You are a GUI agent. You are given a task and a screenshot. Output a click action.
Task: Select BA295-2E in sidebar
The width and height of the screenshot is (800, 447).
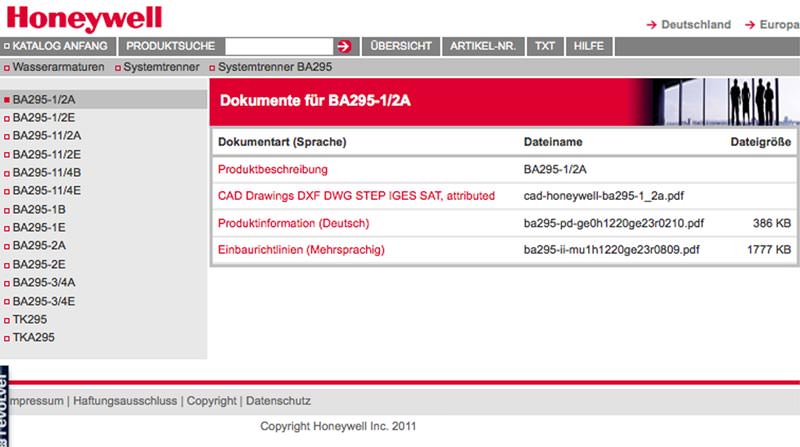tap(39, 265)
